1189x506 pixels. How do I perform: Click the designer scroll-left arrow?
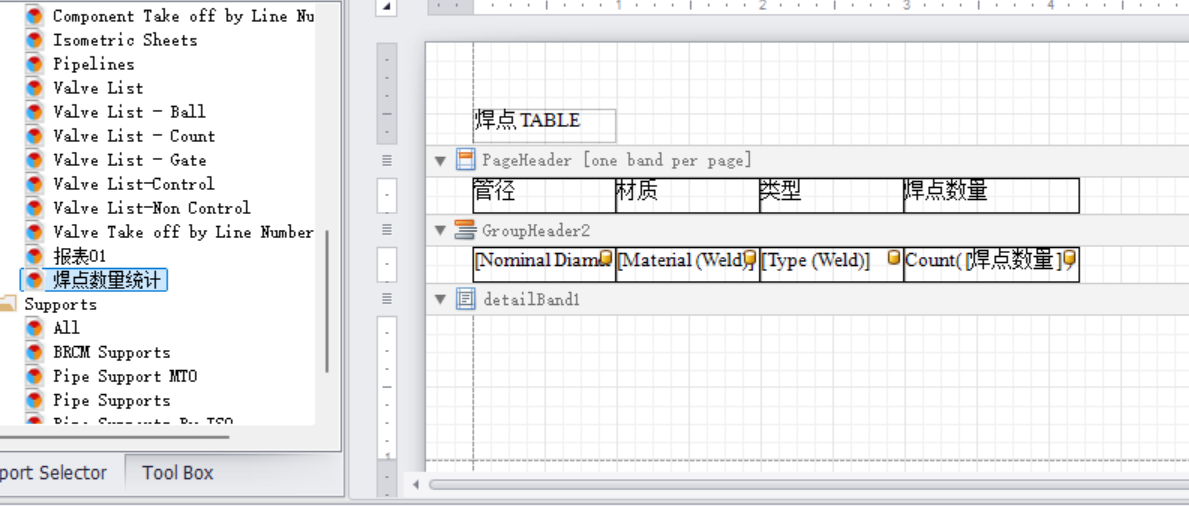point(415,484)
